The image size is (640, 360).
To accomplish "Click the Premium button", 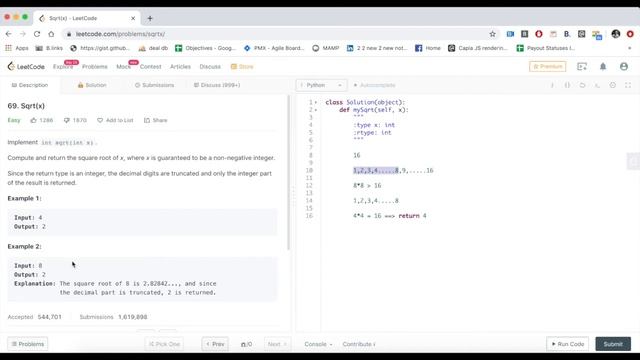I will [x=547, y=67].
